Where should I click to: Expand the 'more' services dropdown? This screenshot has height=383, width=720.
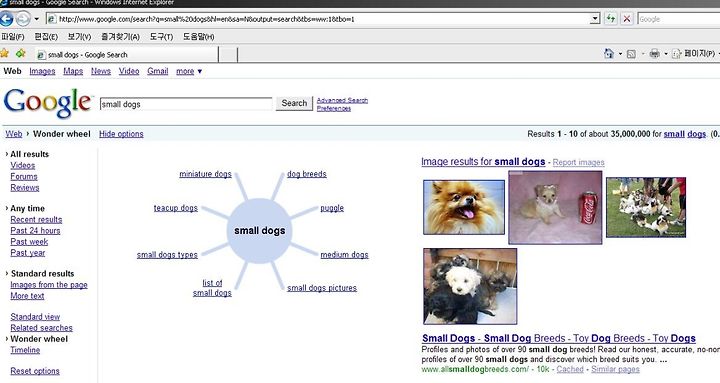tap(189, 71)
